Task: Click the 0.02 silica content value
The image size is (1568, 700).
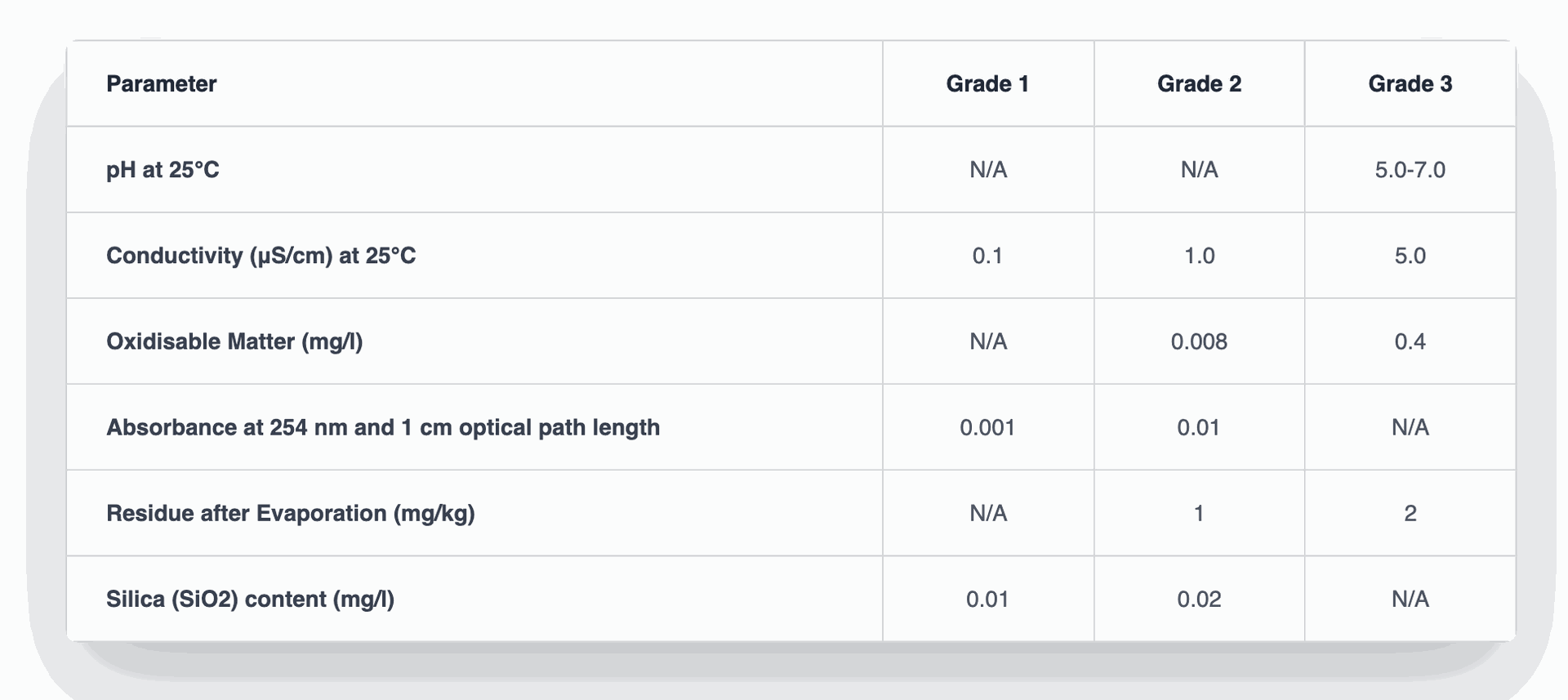Action: (1199, 599)
